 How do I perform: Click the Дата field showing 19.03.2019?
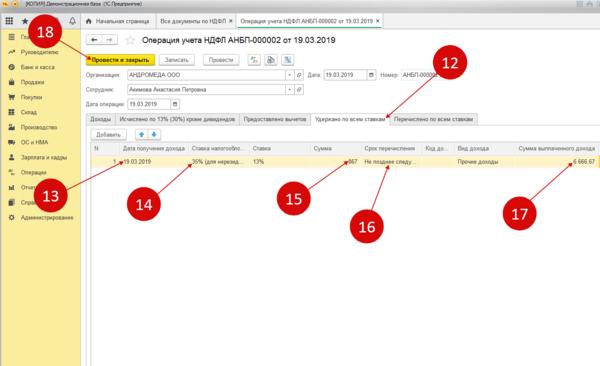[x=345, y=75]
